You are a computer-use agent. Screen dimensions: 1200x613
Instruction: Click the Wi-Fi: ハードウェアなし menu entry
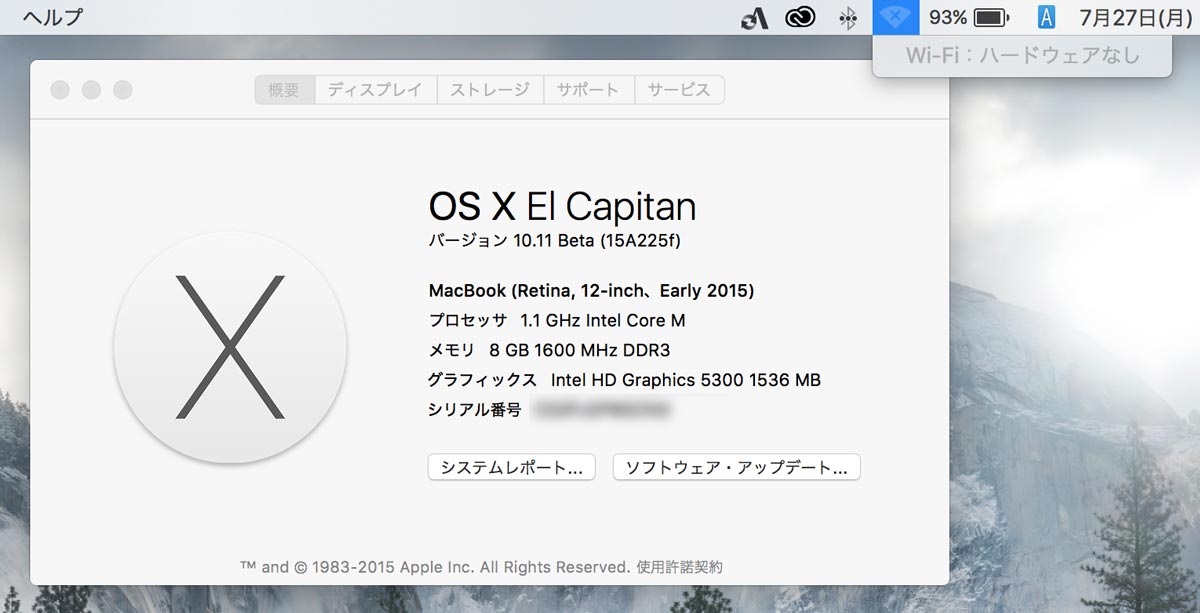(1022, 55)
